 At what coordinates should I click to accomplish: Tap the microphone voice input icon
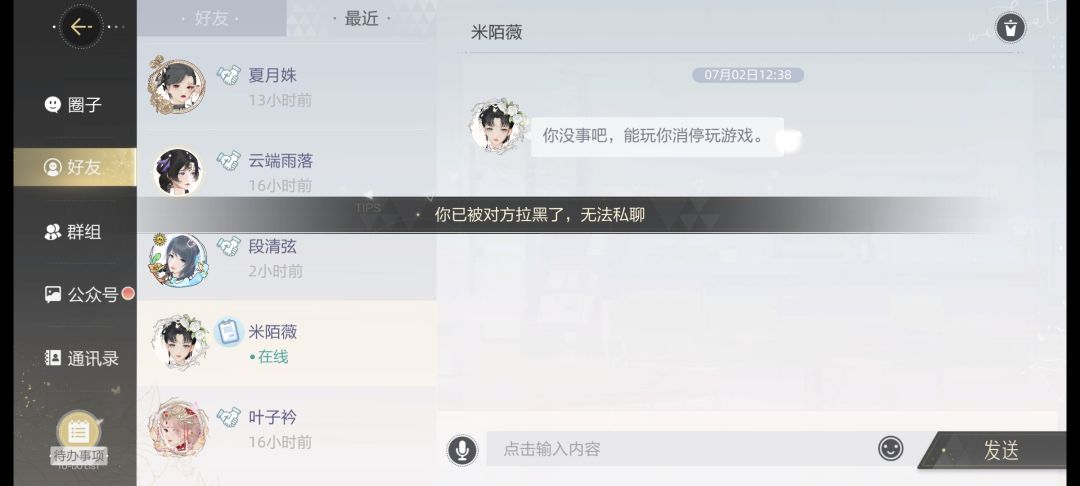(x=462, y=450)
